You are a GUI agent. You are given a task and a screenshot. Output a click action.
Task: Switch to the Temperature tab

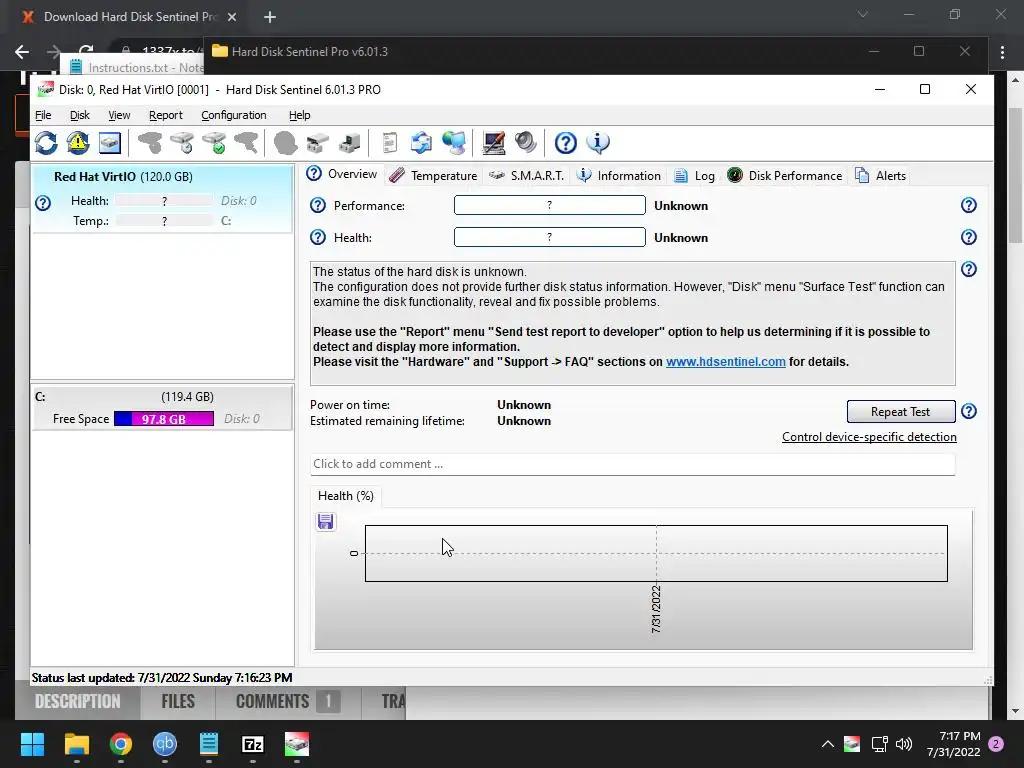pyautogui.click(x=433, y=176)
